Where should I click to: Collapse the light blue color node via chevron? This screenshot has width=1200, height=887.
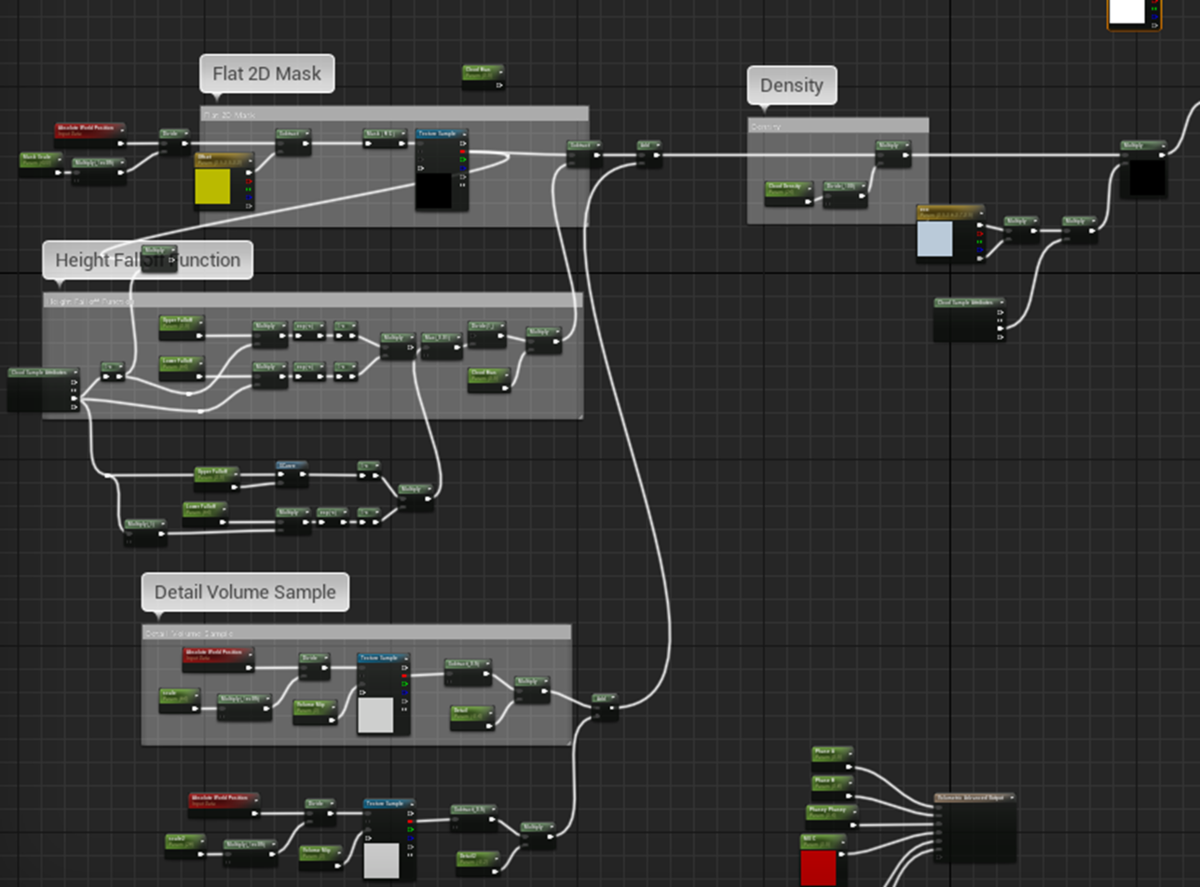pyautogui.click(x=979, y=213)
